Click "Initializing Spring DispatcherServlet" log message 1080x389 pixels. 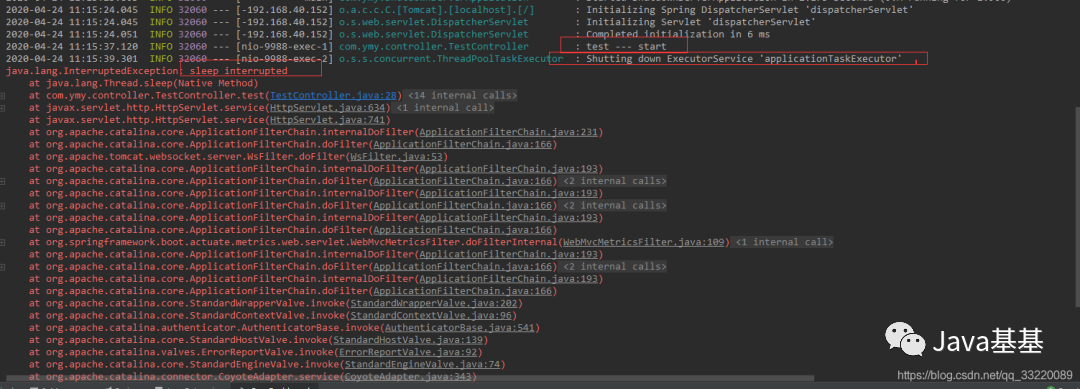coord(750,10)
